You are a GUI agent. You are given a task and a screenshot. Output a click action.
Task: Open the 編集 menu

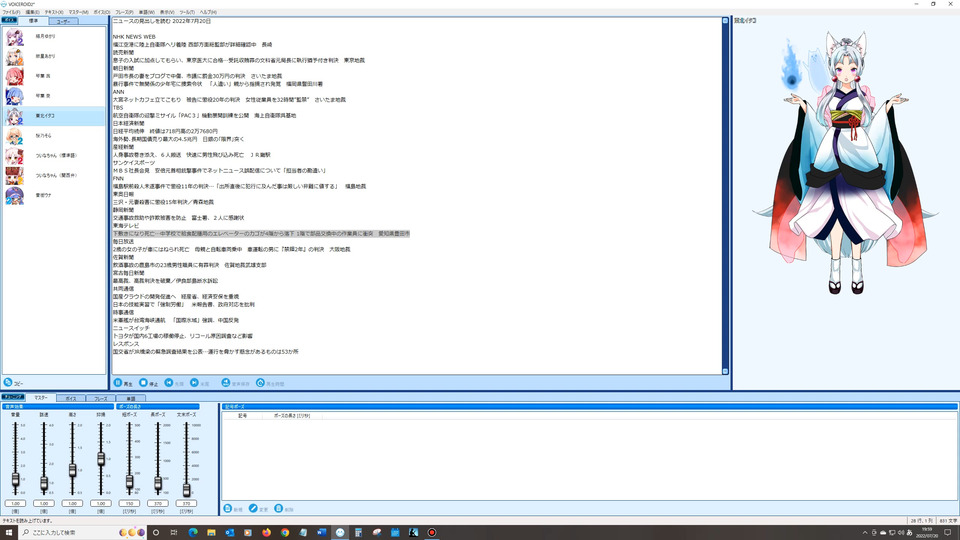click(32, 12)
